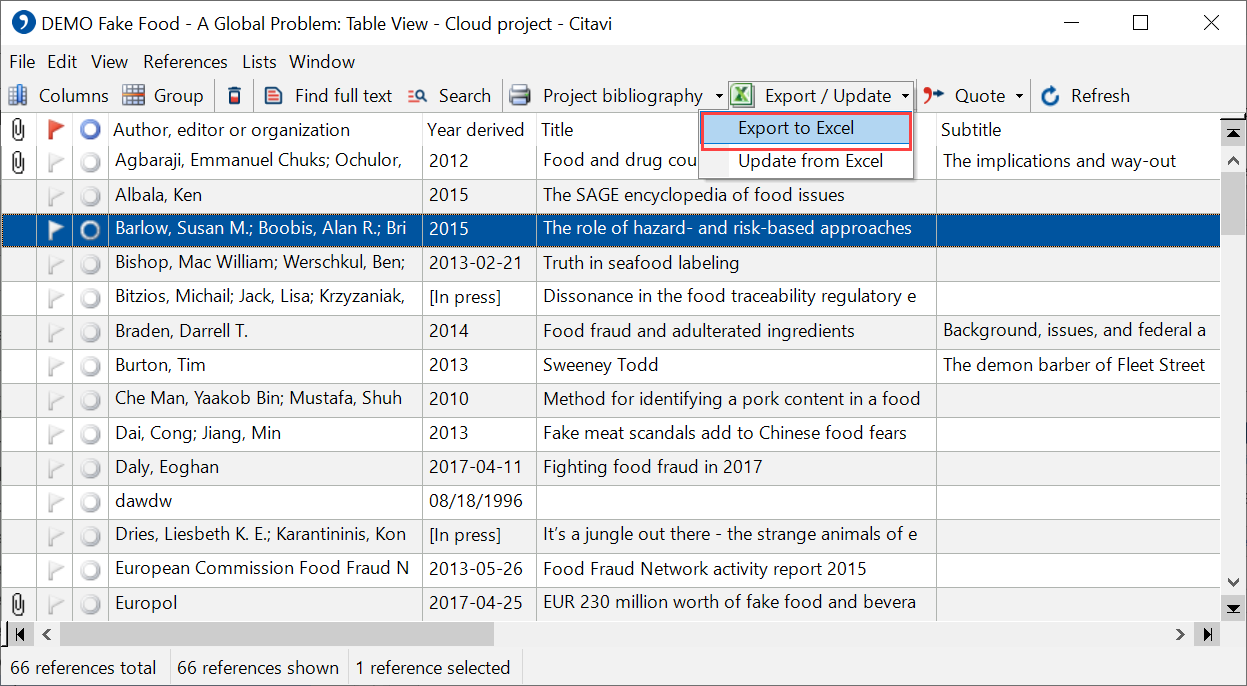Select 'Truth in seafood labeling' cell
Screen dimensions: 1247x686
tap(736, 263)
